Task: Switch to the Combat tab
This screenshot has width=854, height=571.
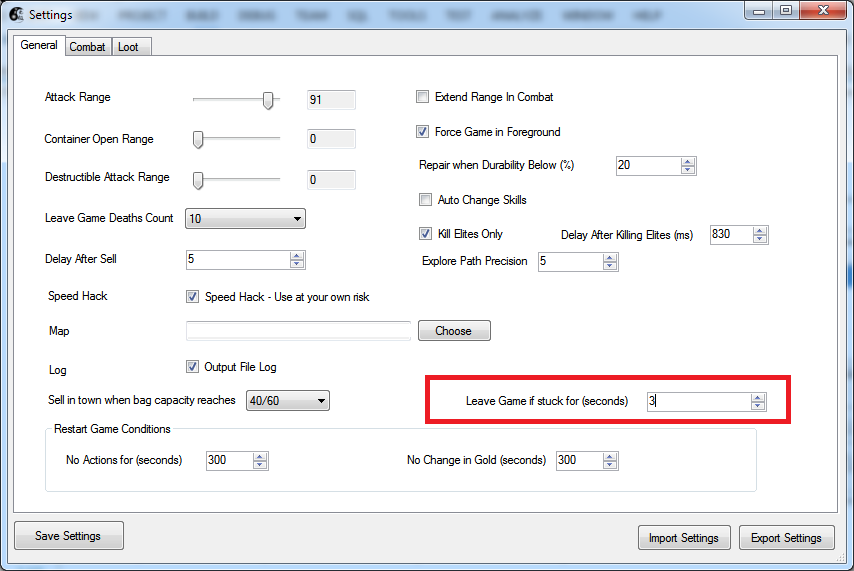Action: point(88,47)
